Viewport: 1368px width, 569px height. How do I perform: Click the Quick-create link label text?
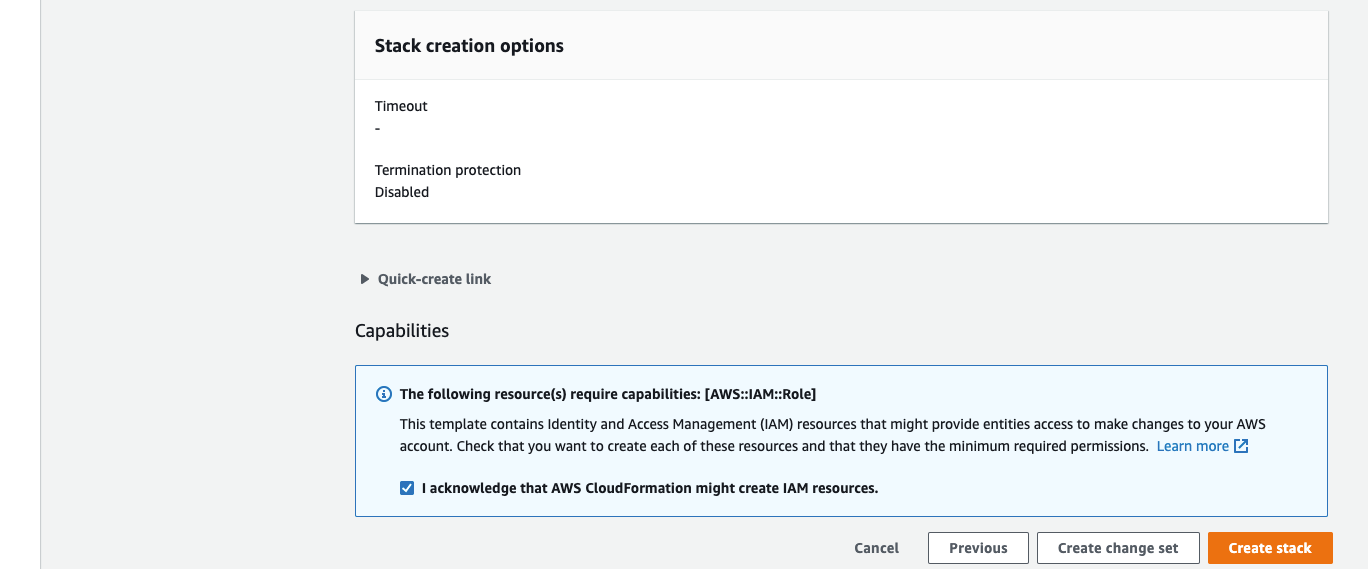click(x=434, y=279)
